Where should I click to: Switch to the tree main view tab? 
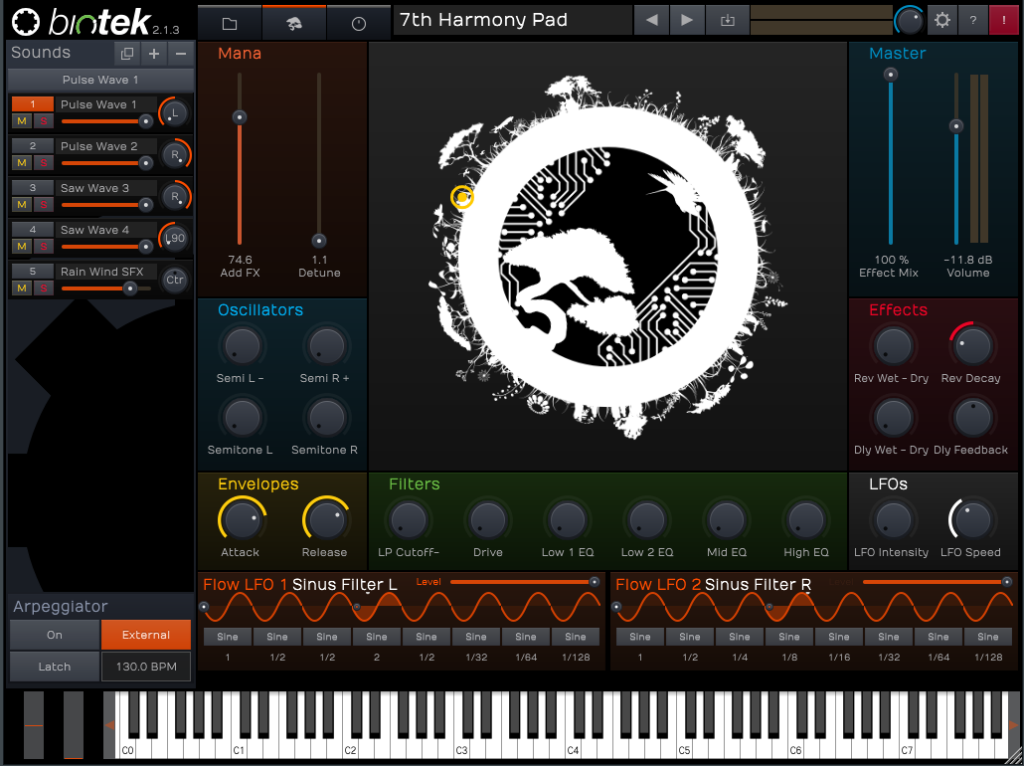pos(294,22)
